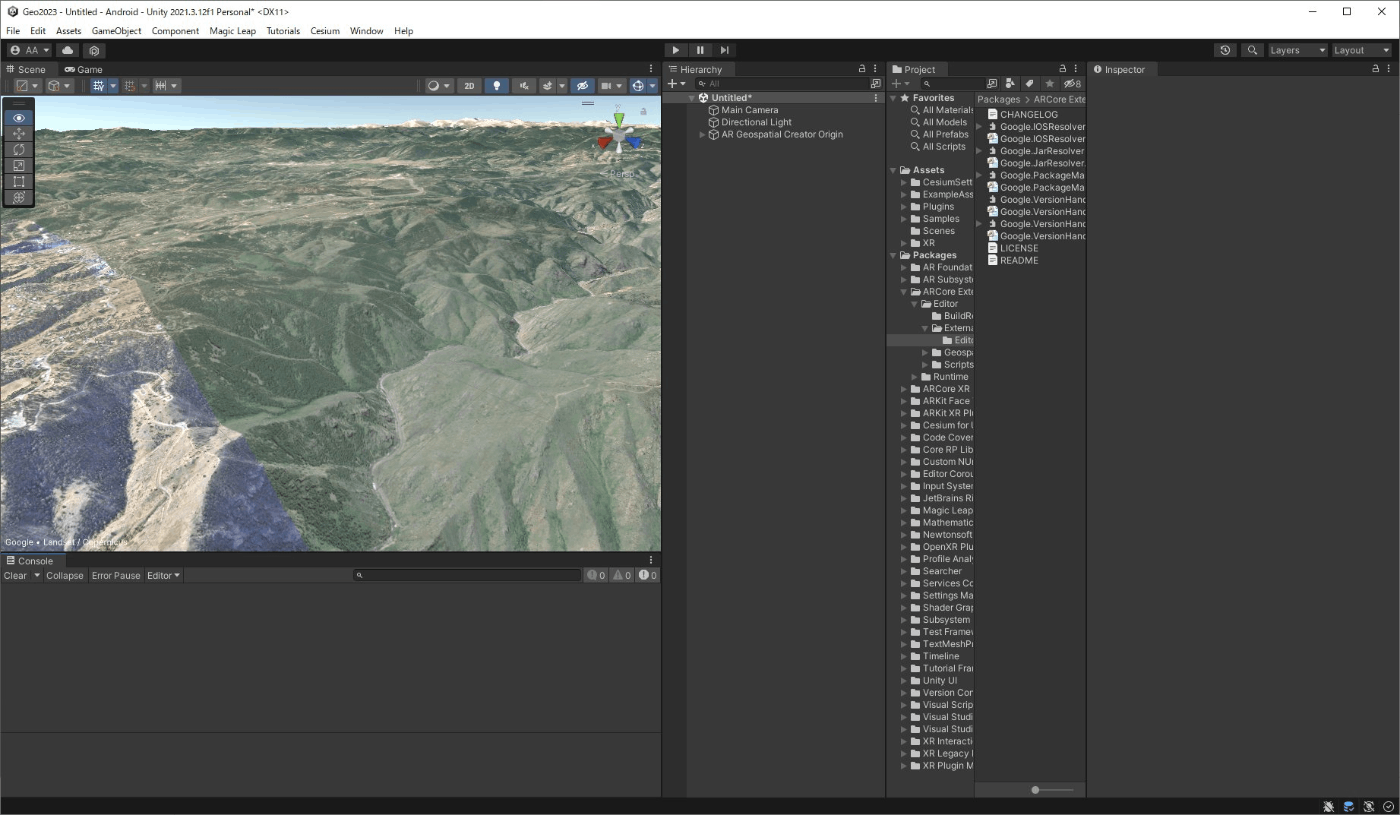Click the Play button
1400x815 pixels.
tap(676, 50)
